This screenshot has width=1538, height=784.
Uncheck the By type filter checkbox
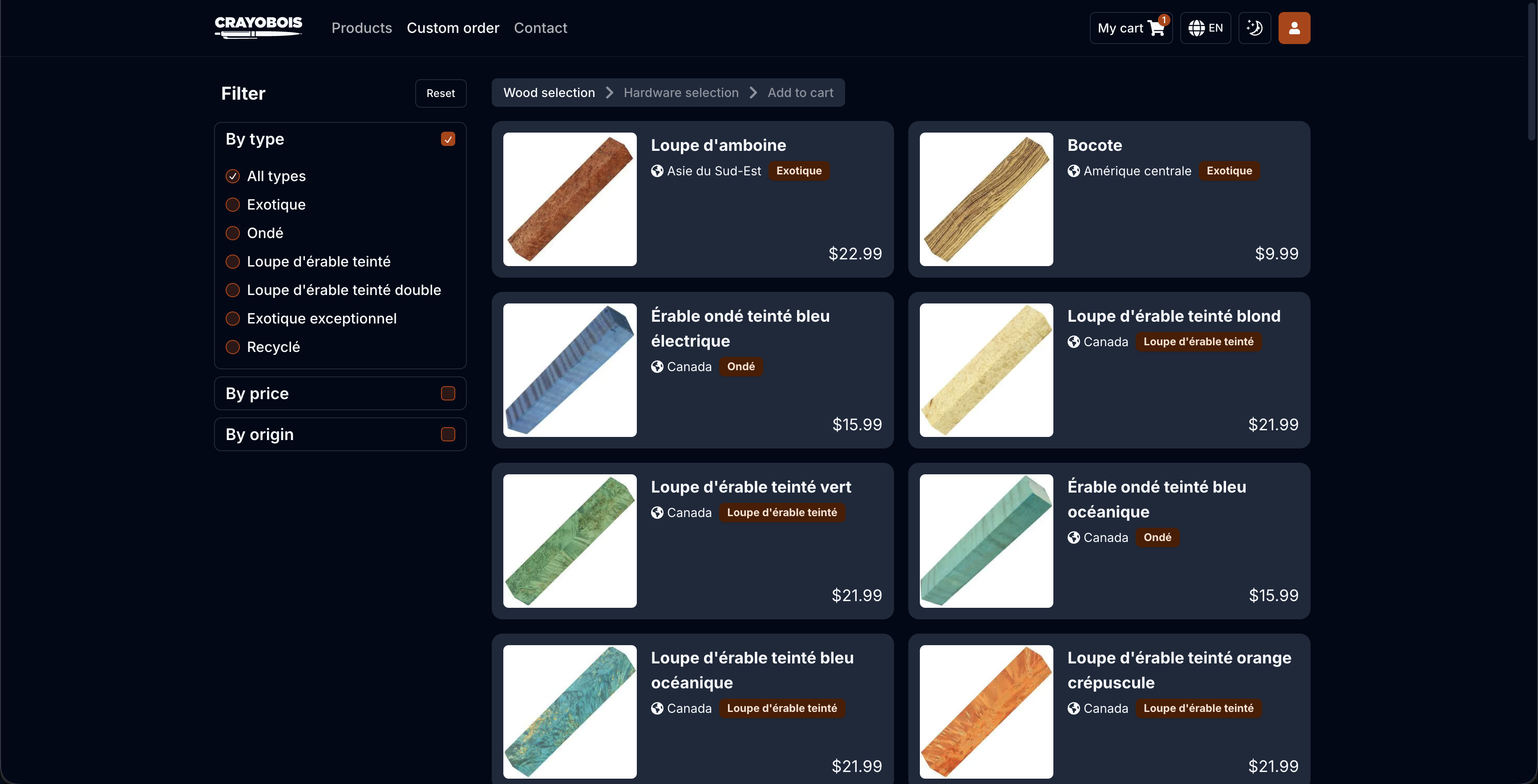click(448, 138)
